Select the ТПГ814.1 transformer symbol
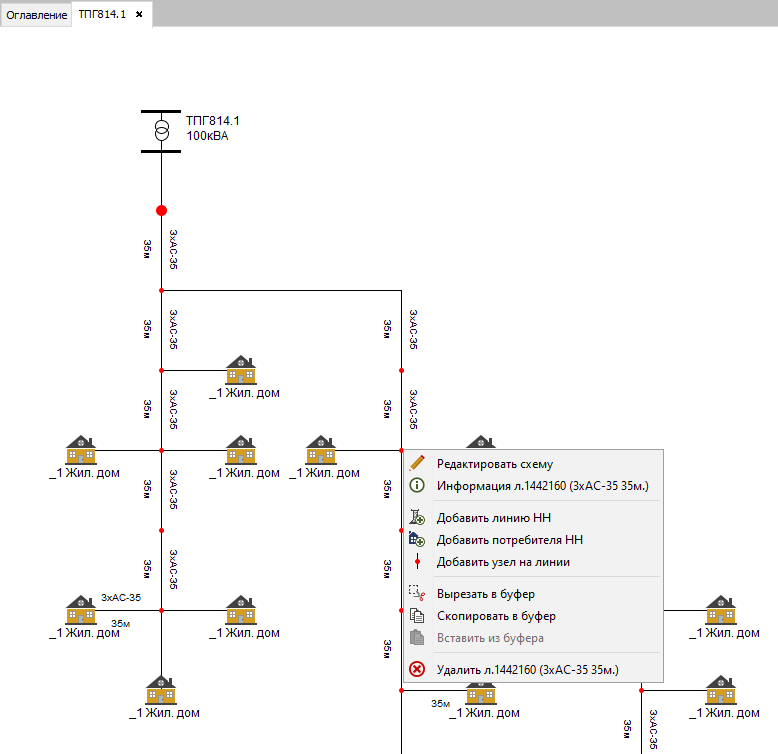The height and width of the screenshot is (754, 778). (161, 131)
